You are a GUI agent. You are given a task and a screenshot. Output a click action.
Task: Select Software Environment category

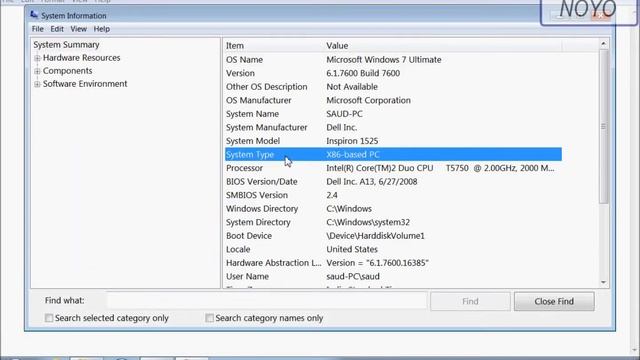(85, 84)
